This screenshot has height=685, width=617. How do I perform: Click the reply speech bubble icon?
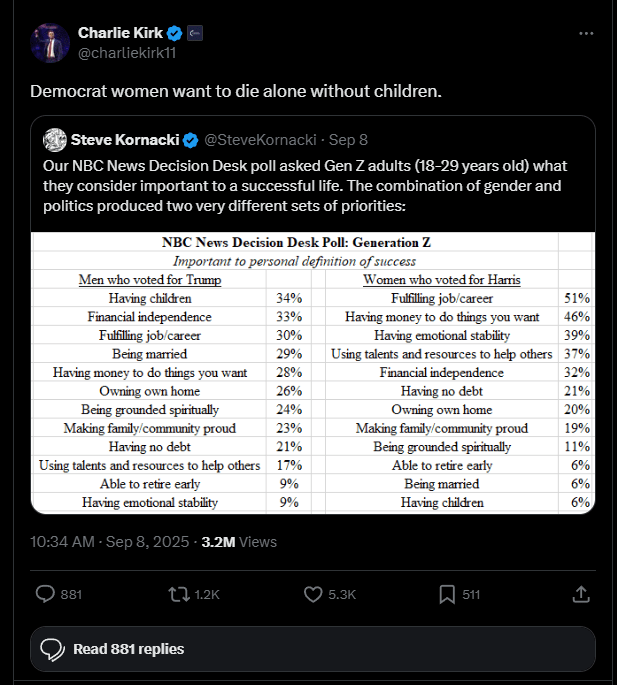(x=45, y=594)
